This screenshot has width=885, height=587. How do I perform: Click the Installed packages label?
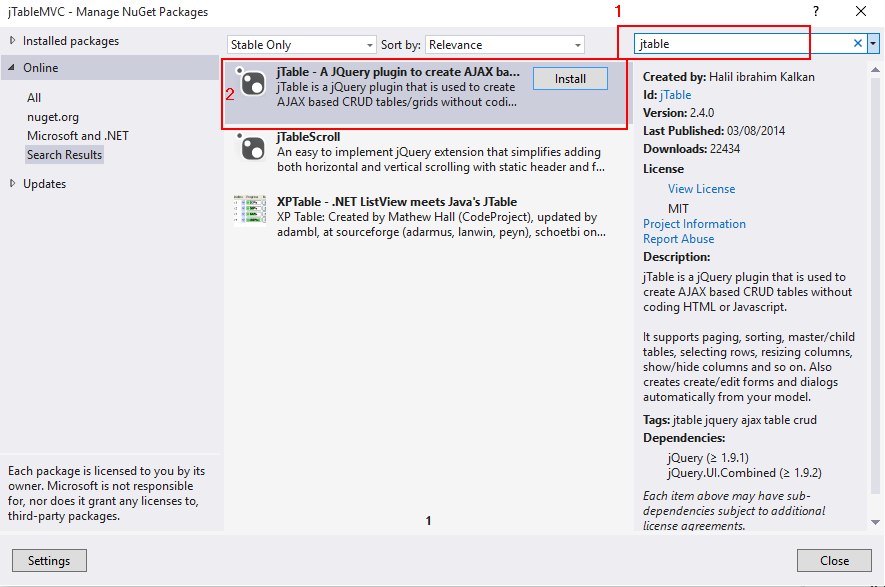coord(71,41)
